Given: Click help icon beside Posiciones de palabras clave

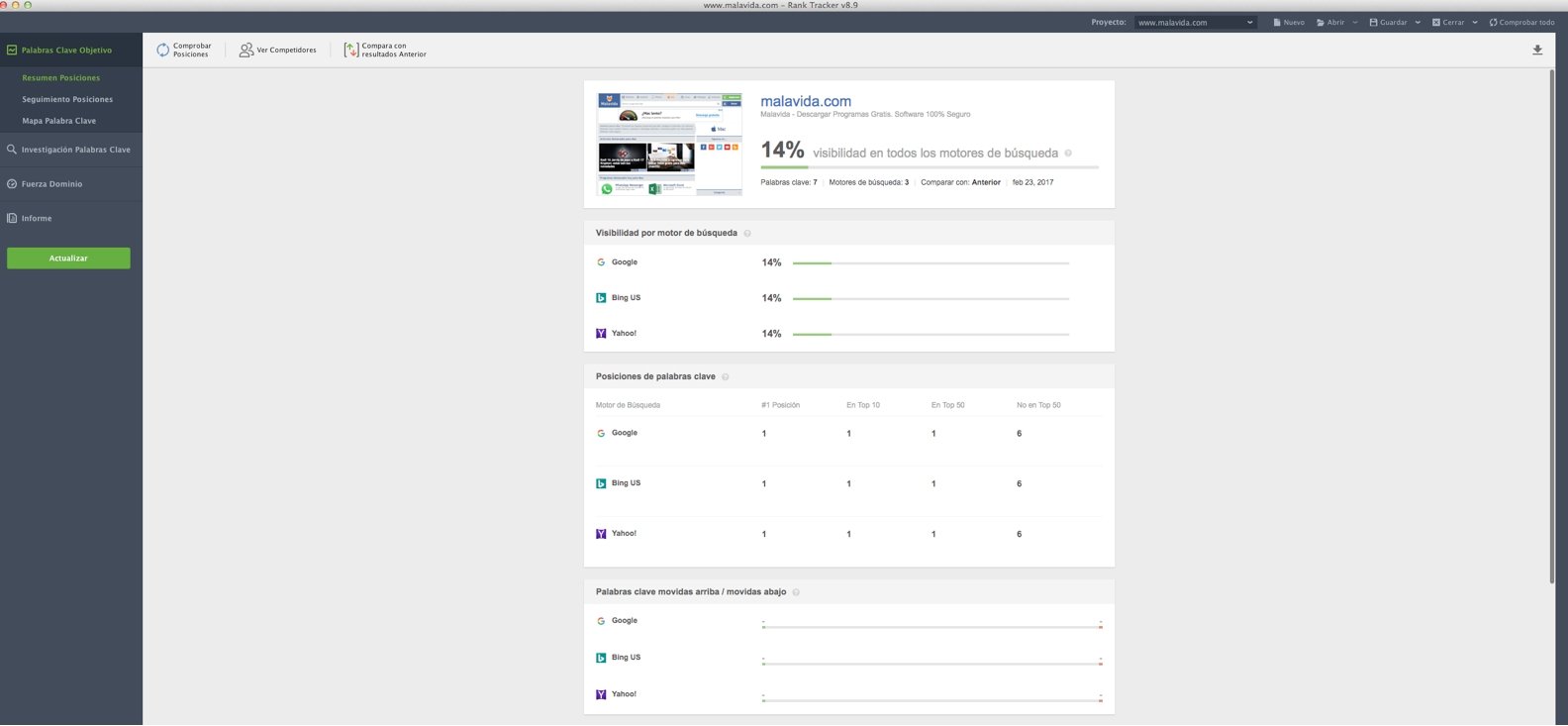Looking at the screenshot, I should [x=726, y=376].
